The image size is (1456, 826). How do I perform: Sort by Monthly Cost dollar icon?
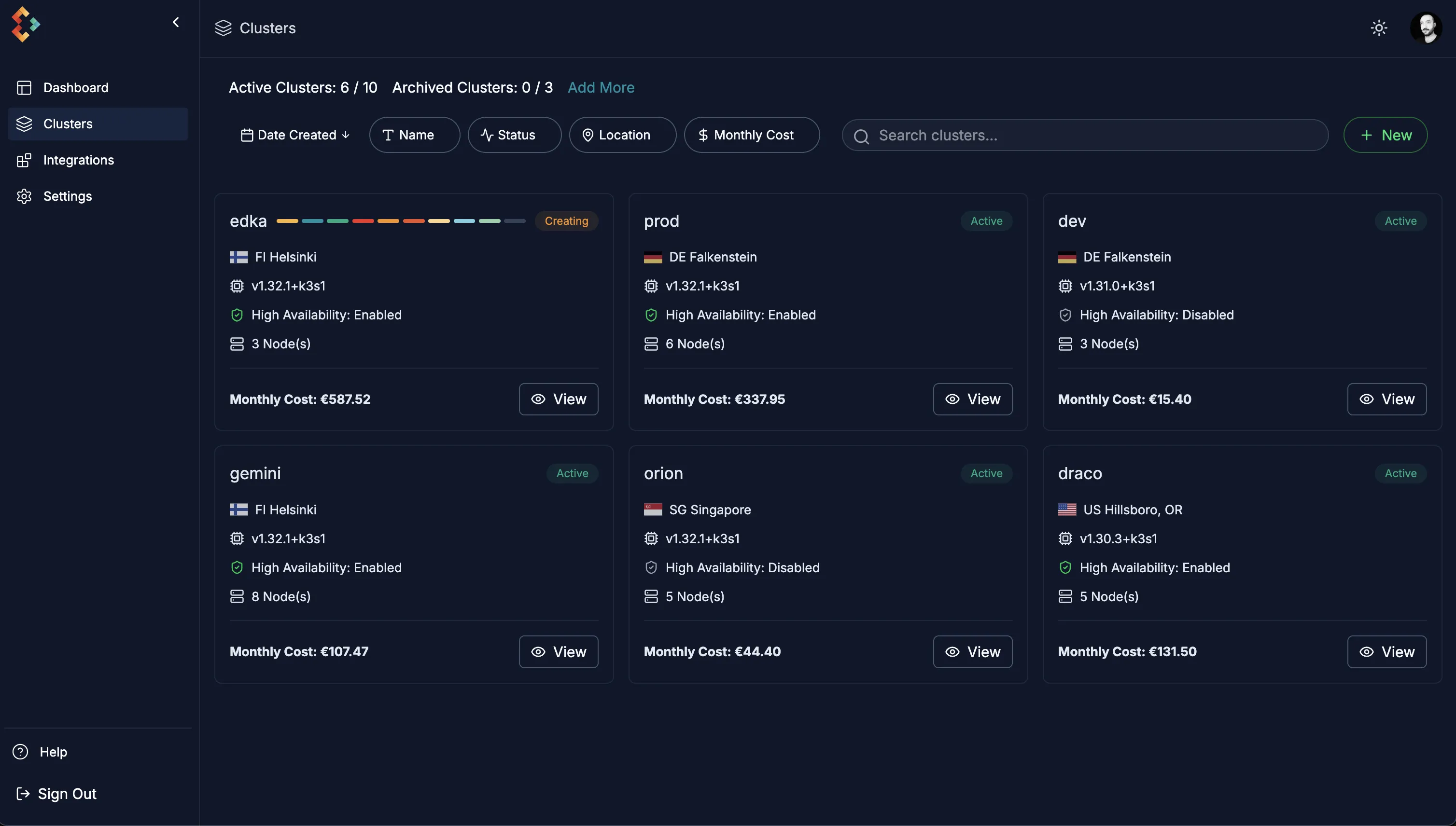[x=703, y=135]
